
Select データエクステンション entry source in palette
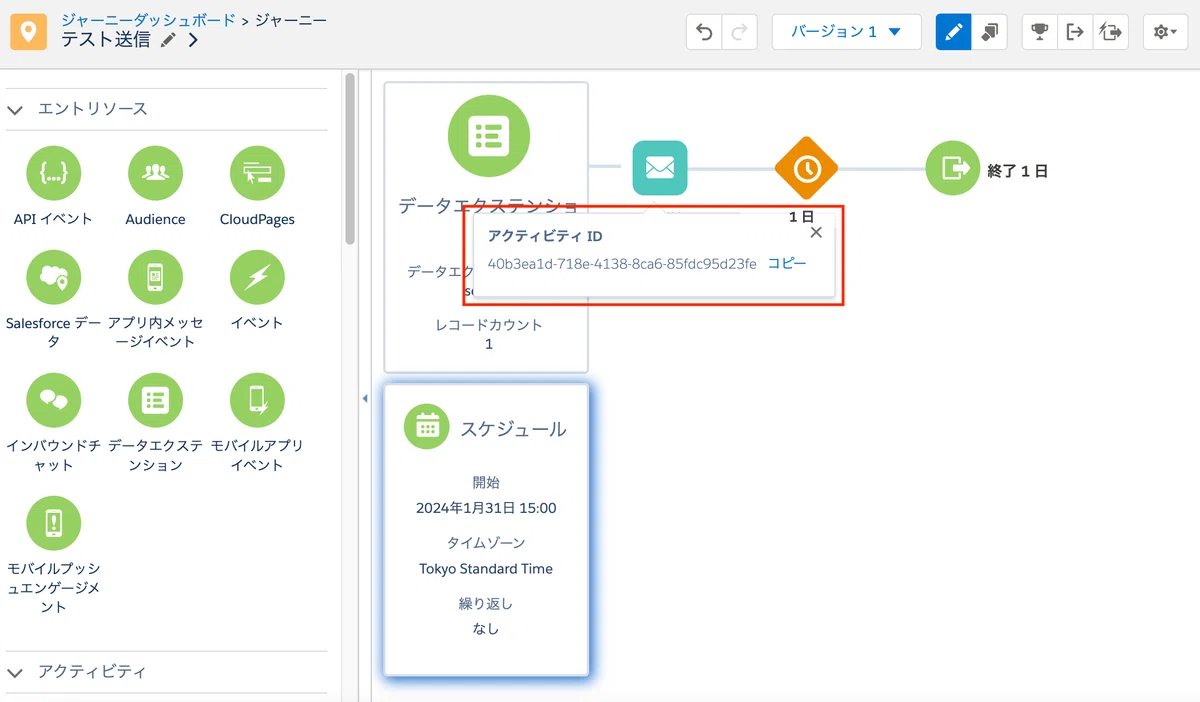(155, 422)
